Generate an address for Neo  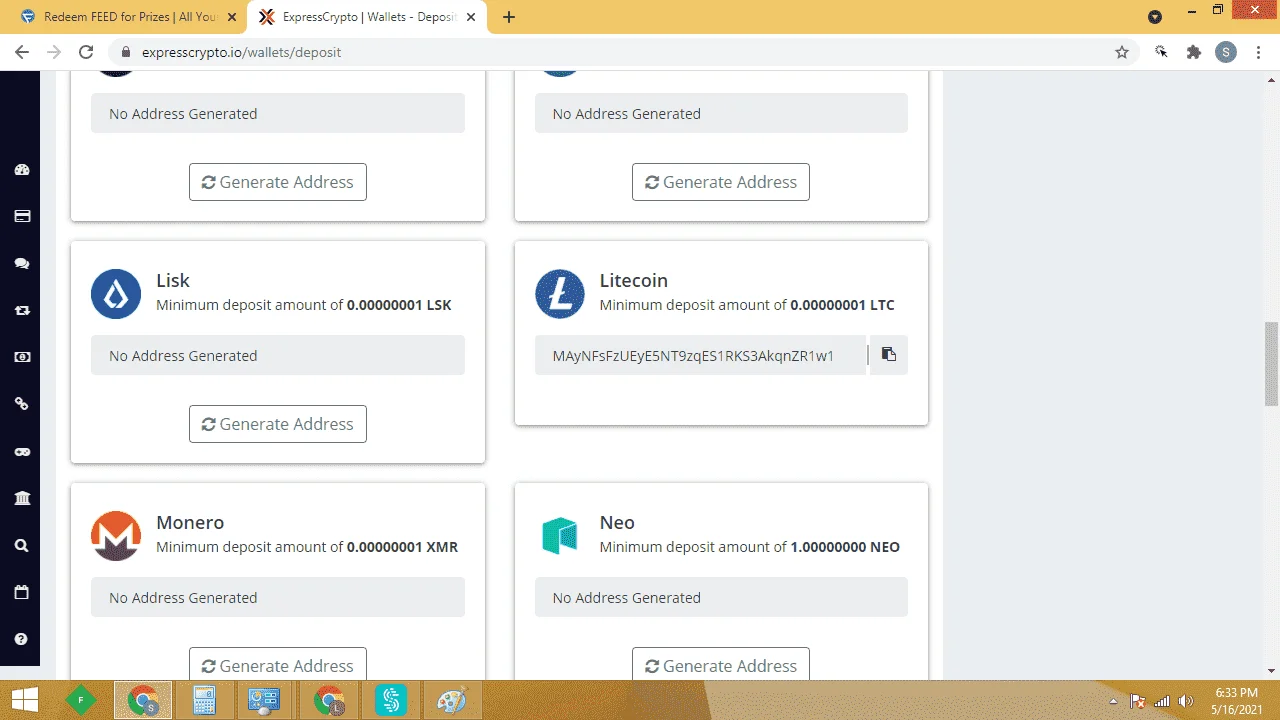(721, 664)
